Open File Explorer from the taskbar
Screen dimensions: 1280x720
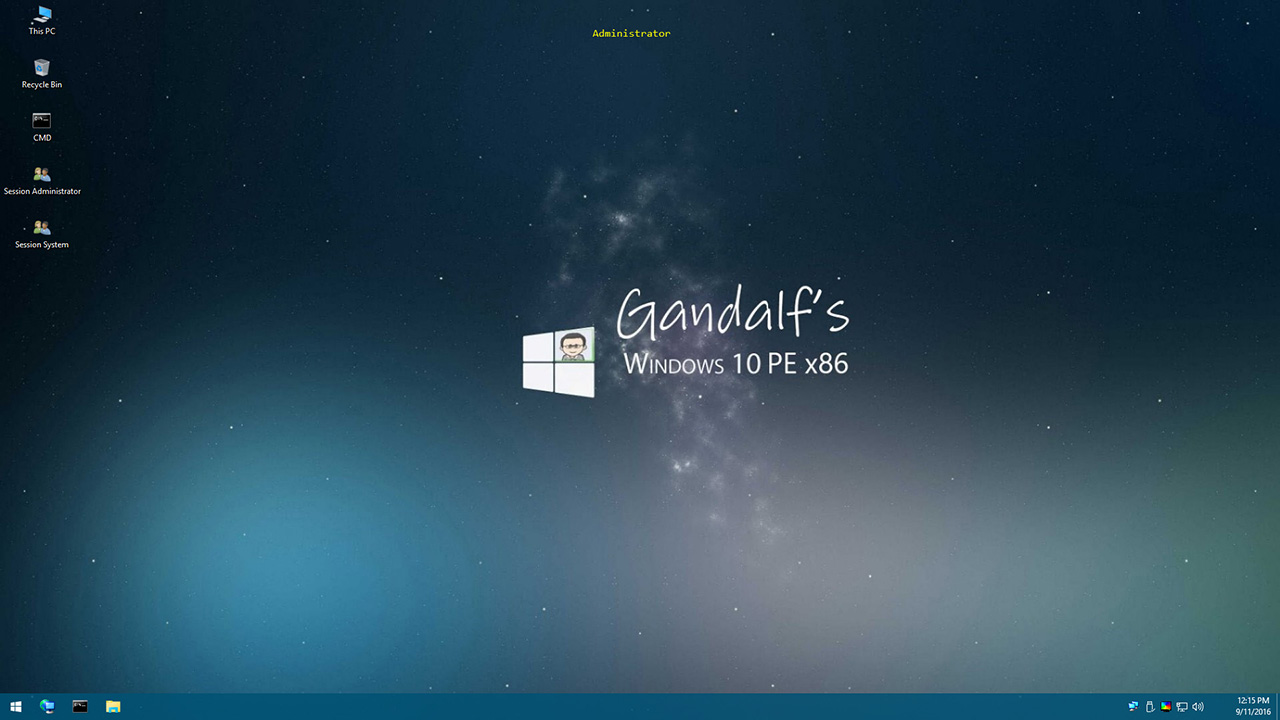(x=113, y=707)
